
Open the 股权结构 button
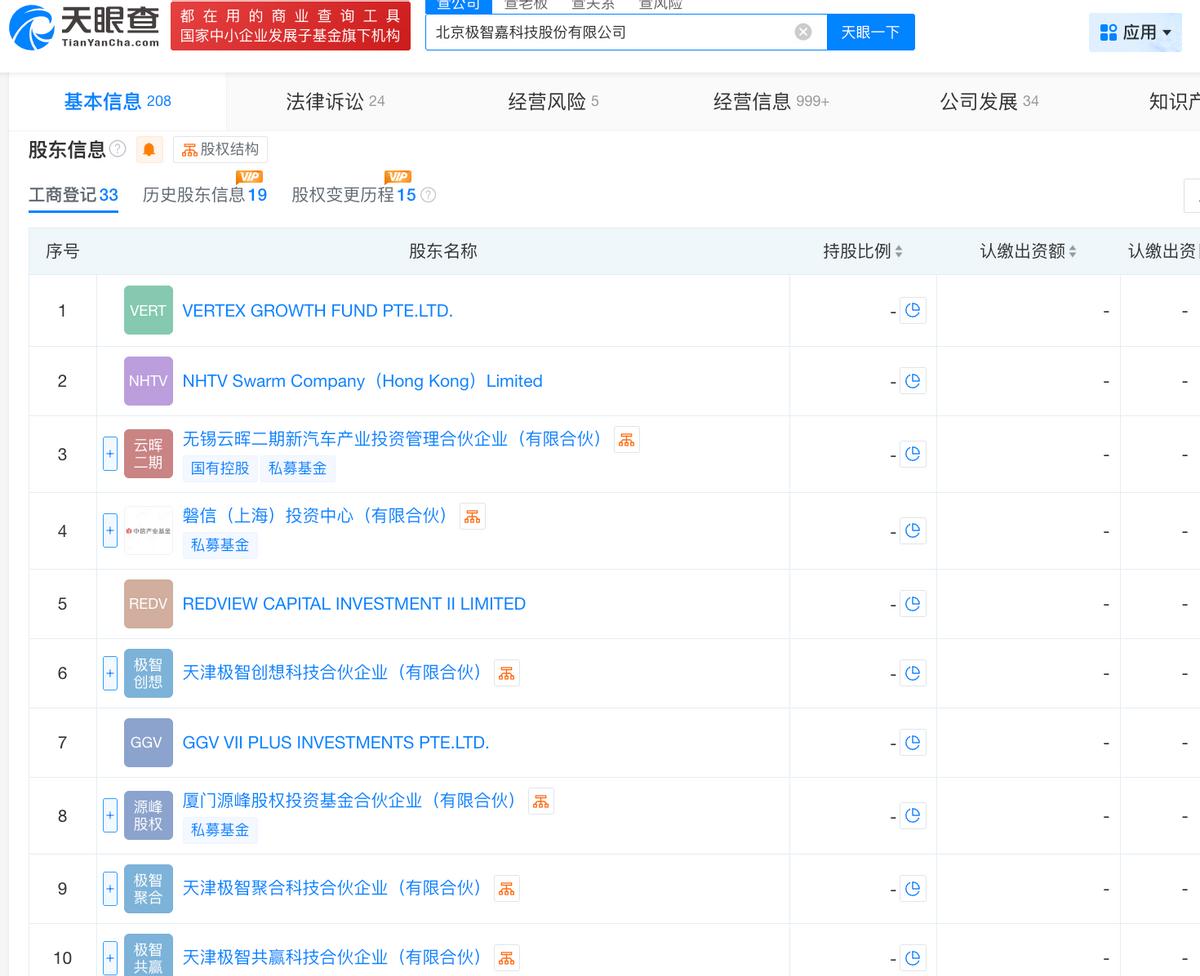pyautogui.click(x=220, y=150)
